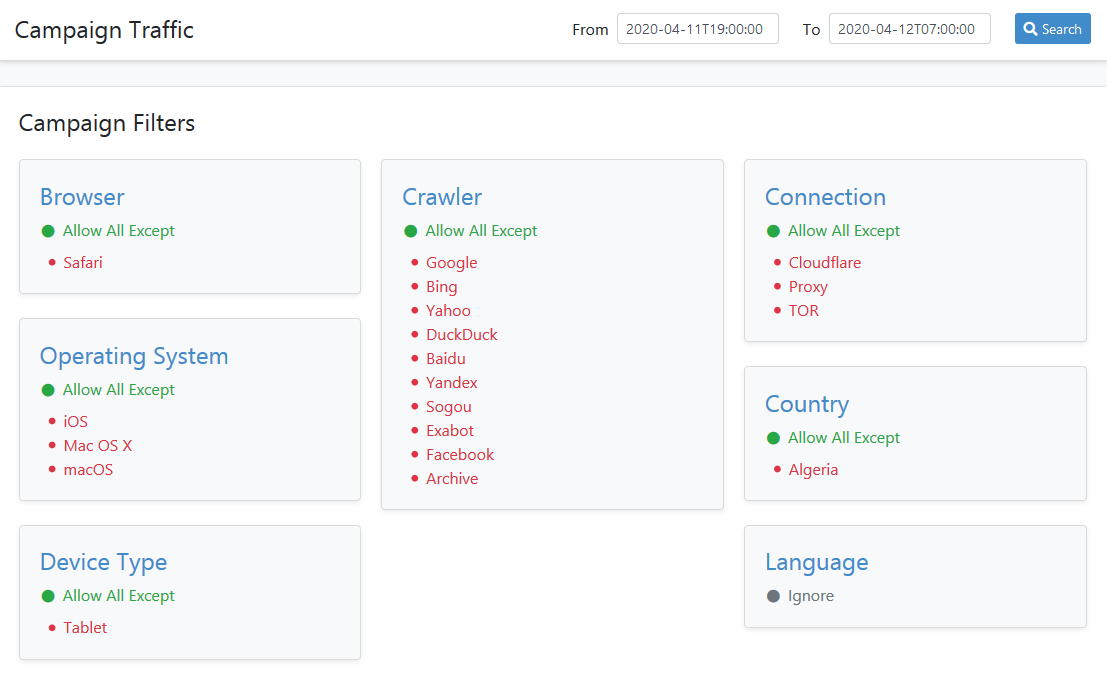Screen dimensions: 1107x683
Task: Click DuckDuck in the Crawler list
Action: [x=461, y=335]
